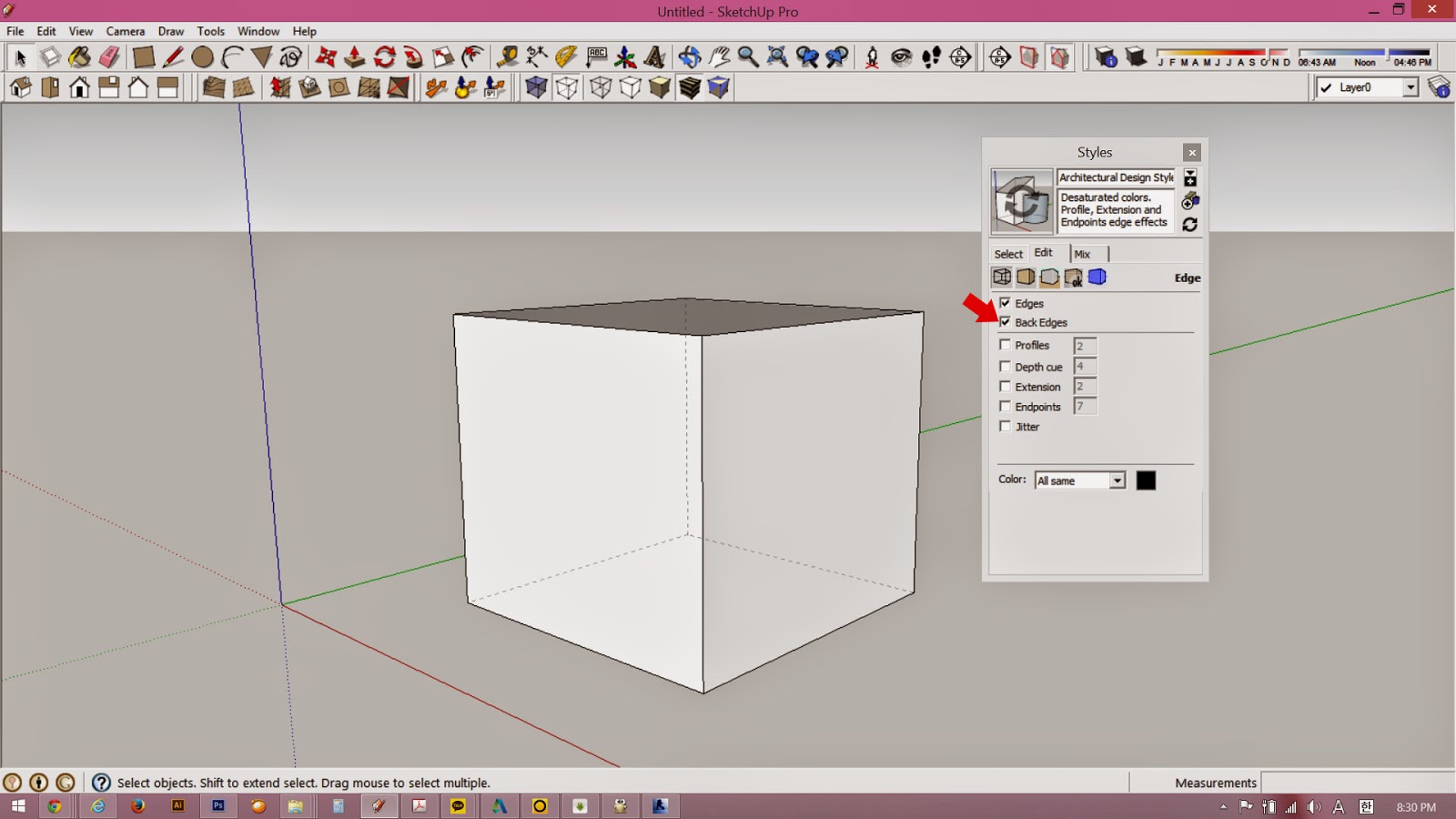The image size is (1456, 819).
Task: Open the Camera menu
Action: click(125, 31)
